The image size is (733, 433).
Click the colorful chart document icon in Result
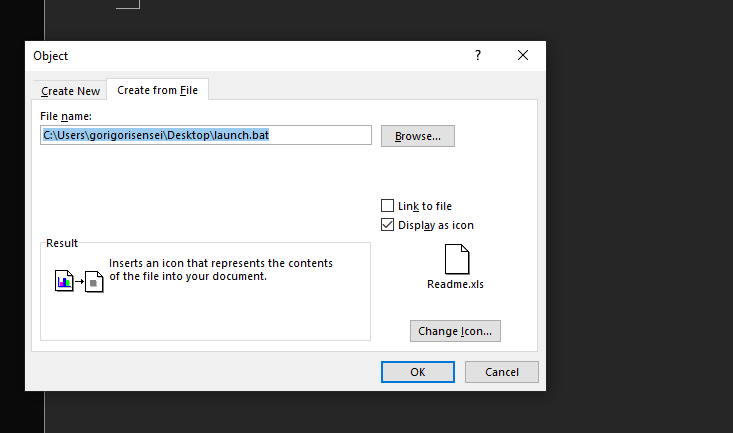(64, 281)
